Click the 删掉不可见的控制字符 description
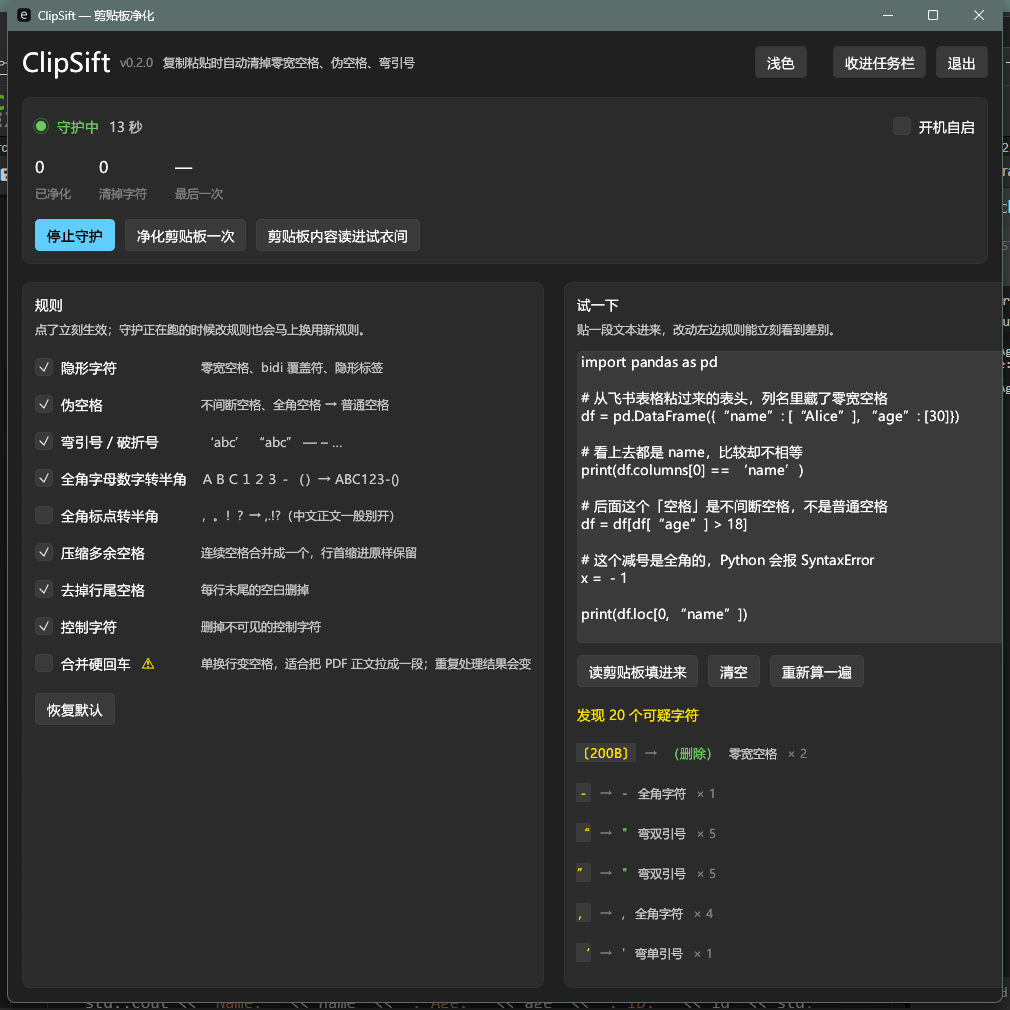The image size is (1010, 1010). coord(260,626)
